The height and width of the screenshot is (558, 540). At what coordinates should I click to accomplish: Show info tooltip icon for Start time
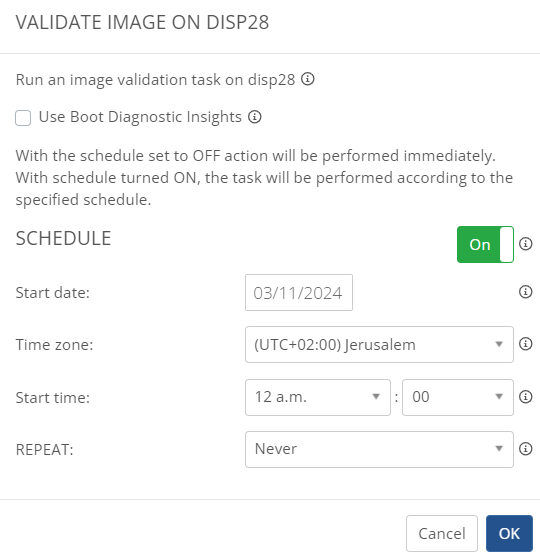[x=525, y=396]
